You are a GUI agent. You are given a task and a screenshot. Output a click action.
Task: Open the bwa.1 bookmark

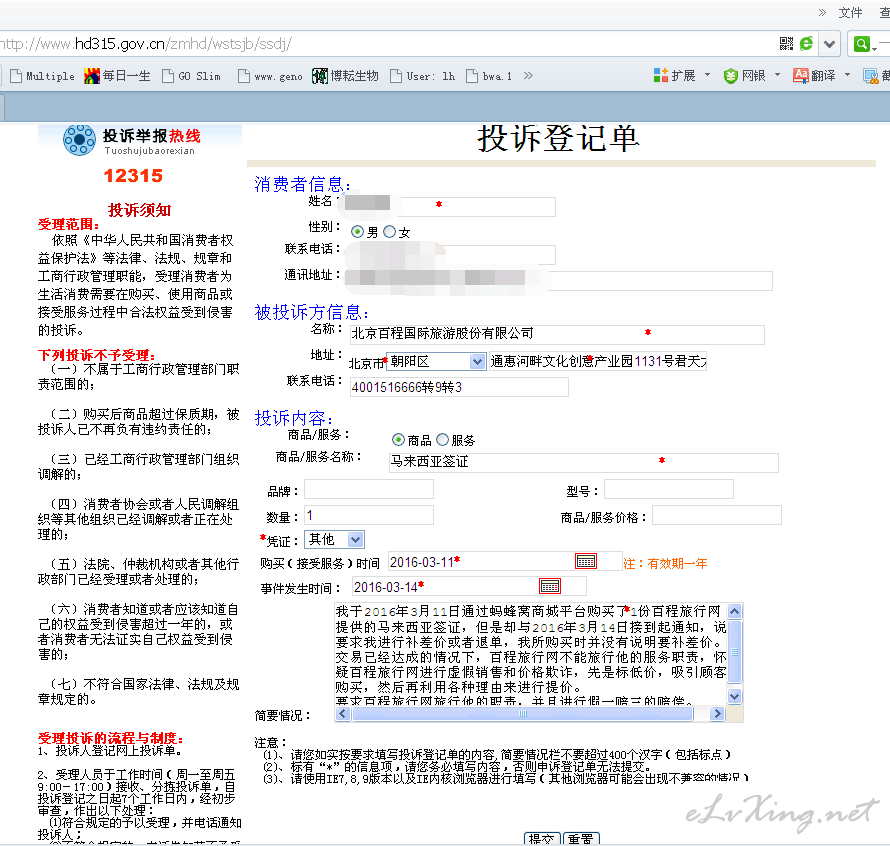pos(489,76)
